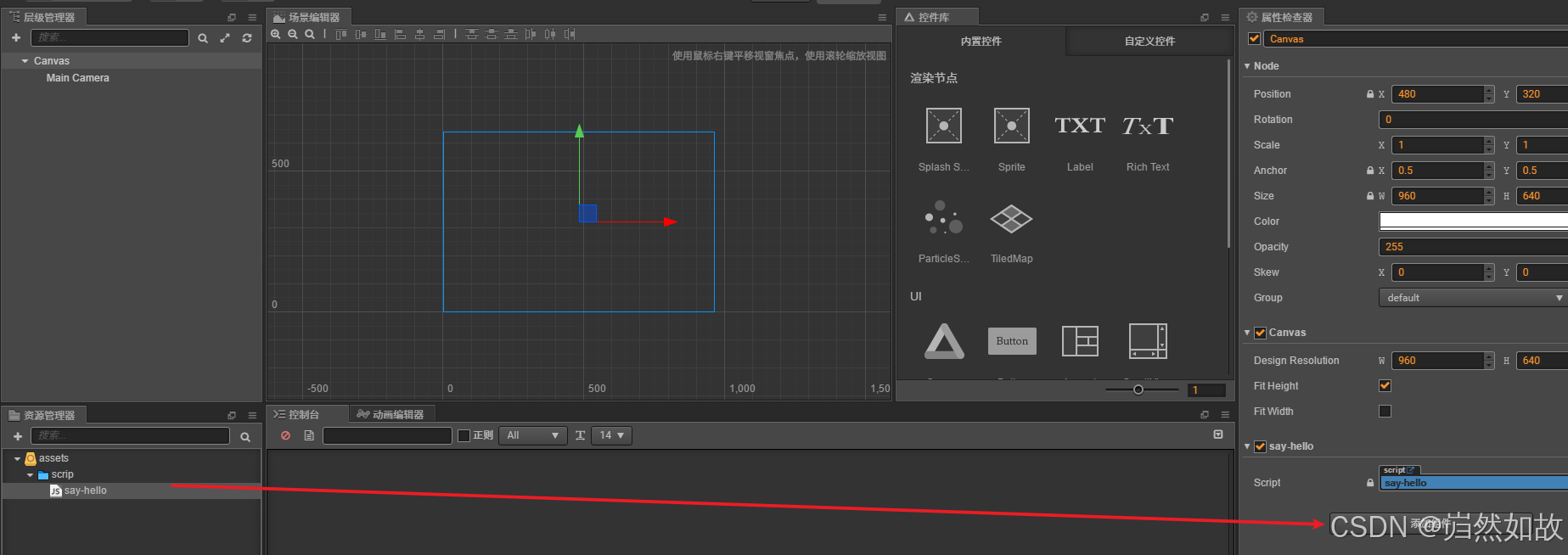This screenshot has height=555, width=1568.
Task: Click the Size lock icon in inspector
Action: pos(1369,196)
